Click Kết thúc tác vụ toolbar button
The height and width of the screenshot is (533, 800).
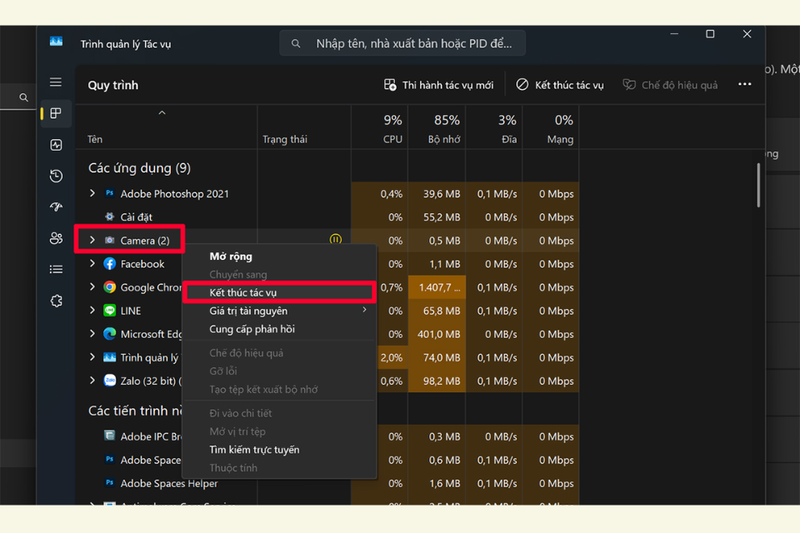(560, 85)
